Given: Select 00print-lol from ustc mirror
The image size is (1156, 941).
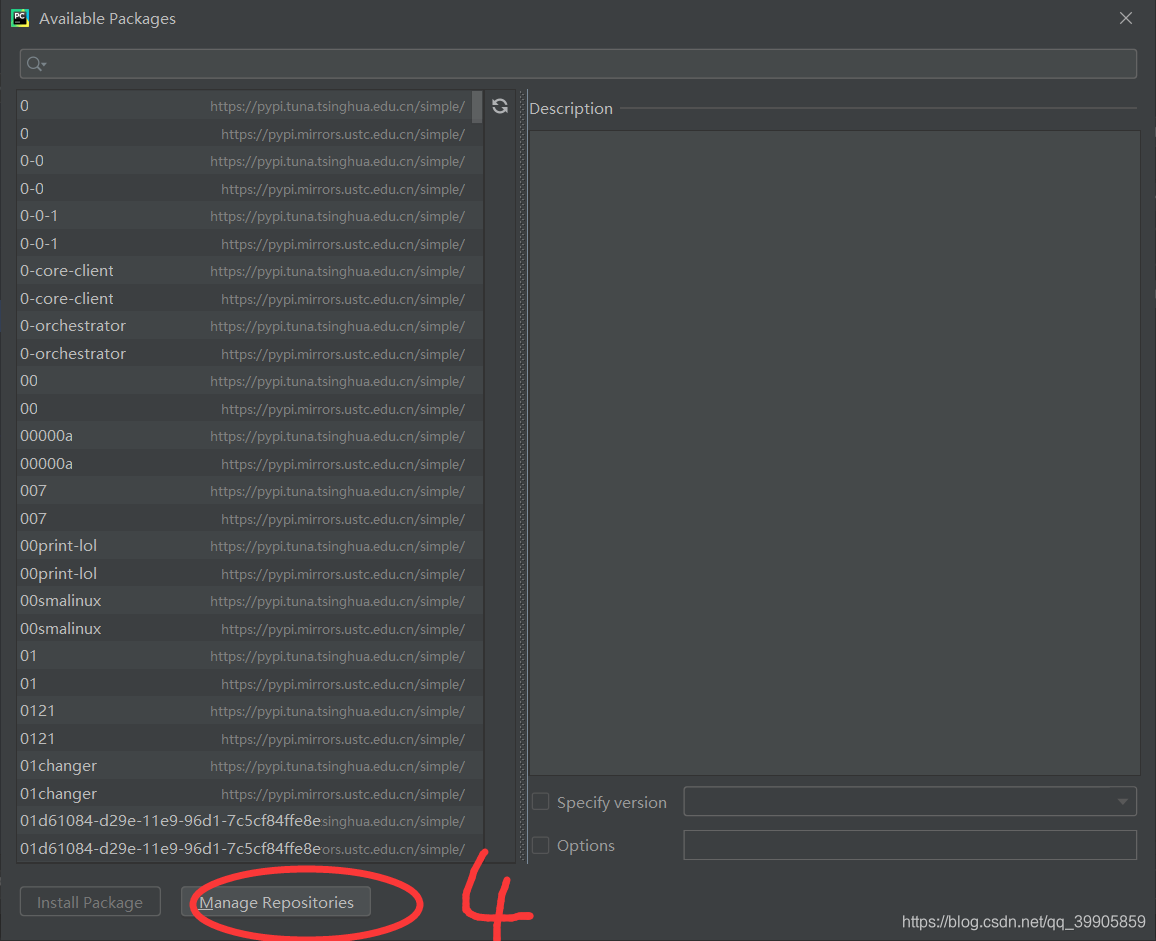Looking at the screenshot, I should (x=250, y=573).
